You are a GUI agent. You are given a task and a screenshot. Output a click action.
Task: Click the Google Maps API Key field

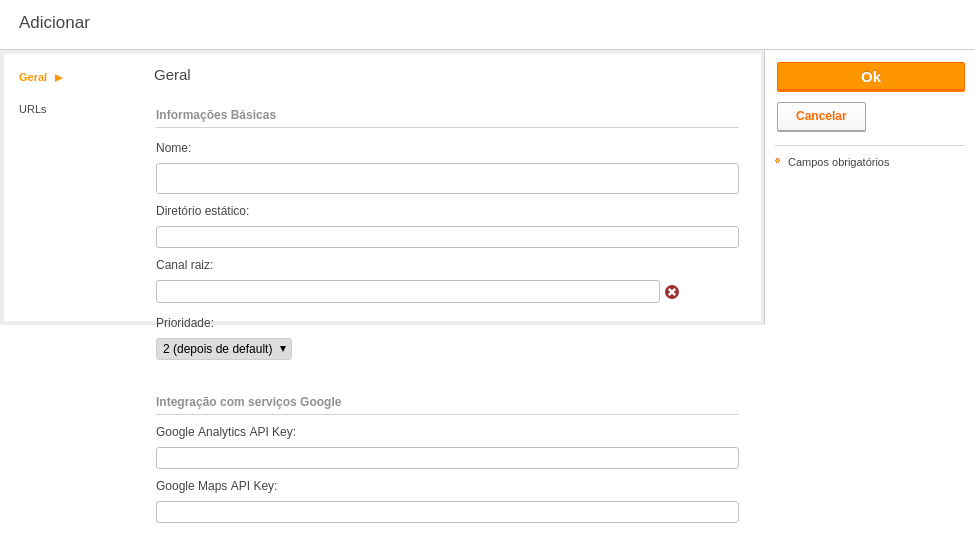coord(447,512)
